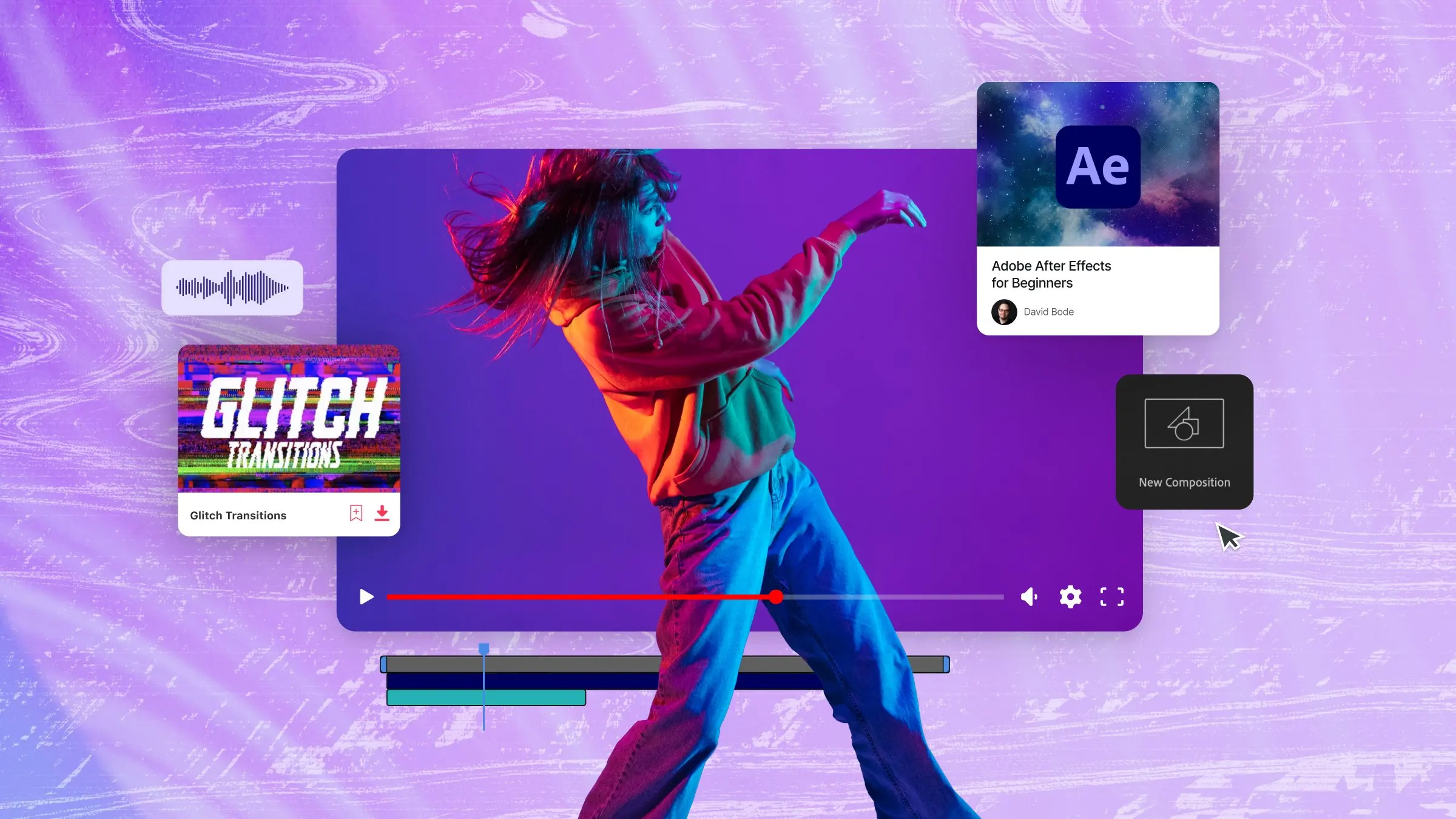Click the New Composition button label

[1185, 482]
